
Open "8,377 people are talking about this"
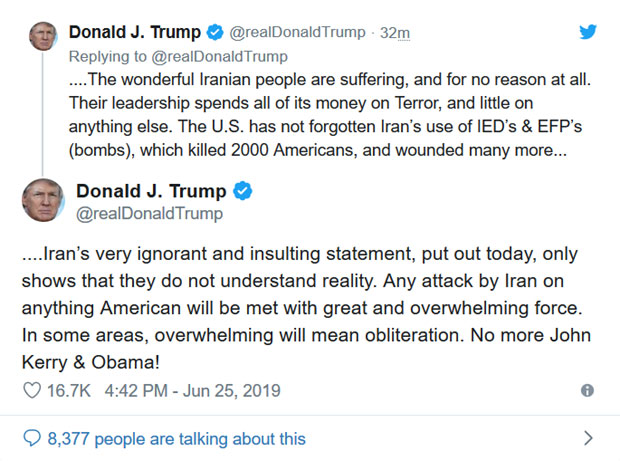[x=177, y=438]
